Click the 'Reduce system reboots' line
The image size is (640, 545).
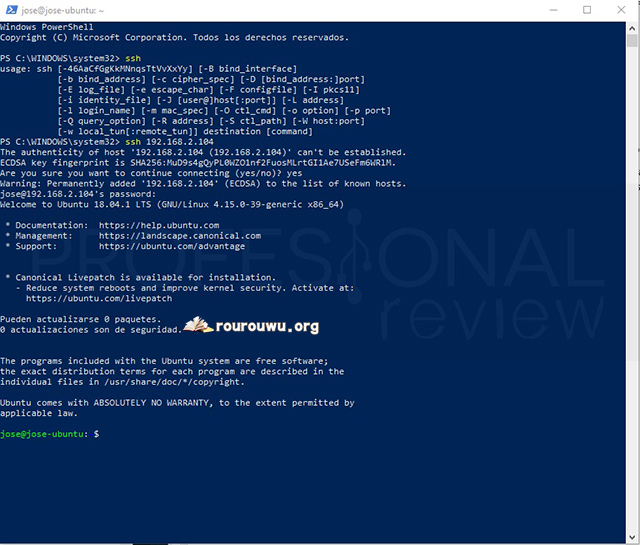[x=185, y=288]
